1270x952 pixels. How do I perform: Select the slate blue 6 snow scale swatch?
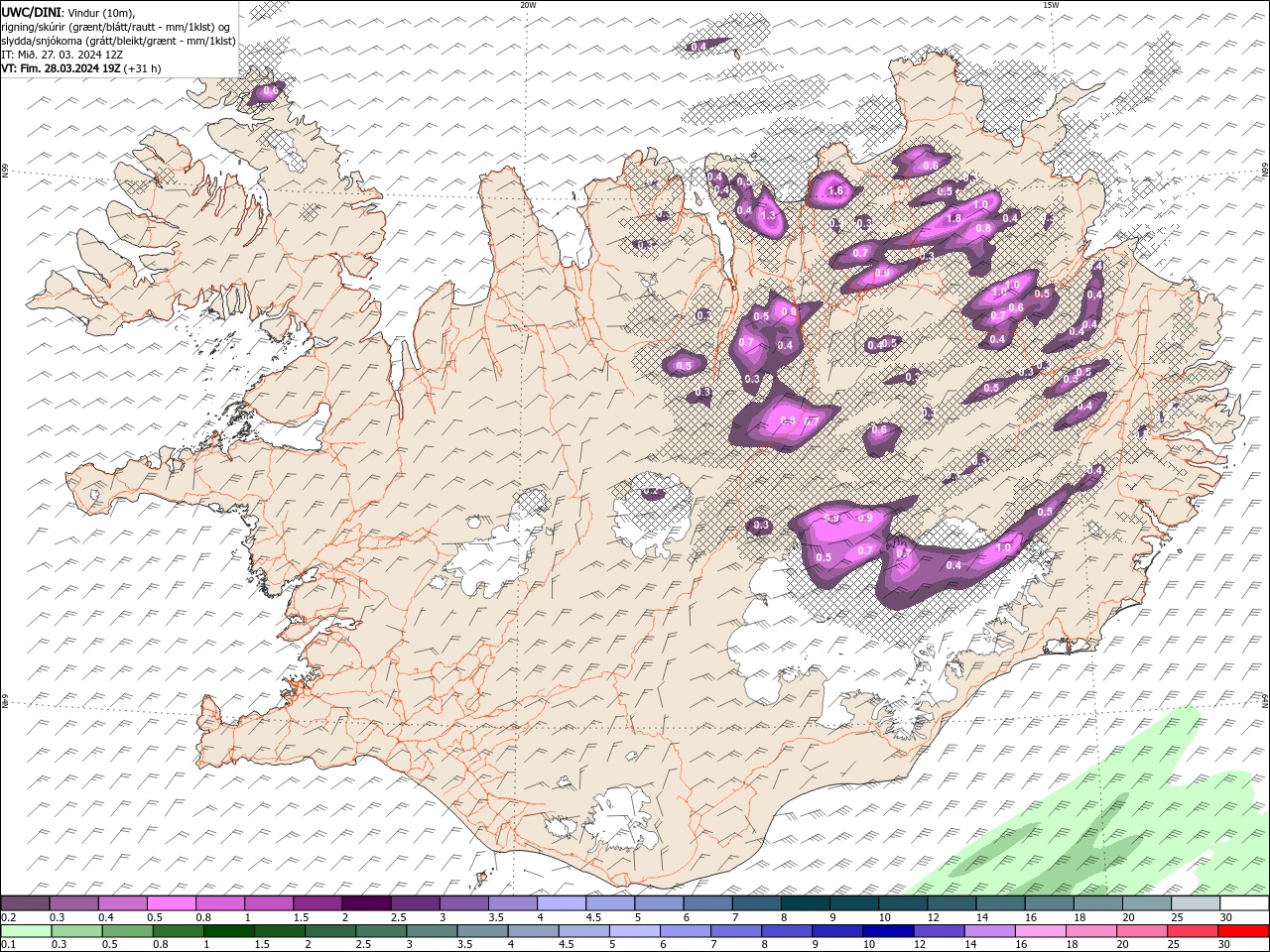pos(708,903)
